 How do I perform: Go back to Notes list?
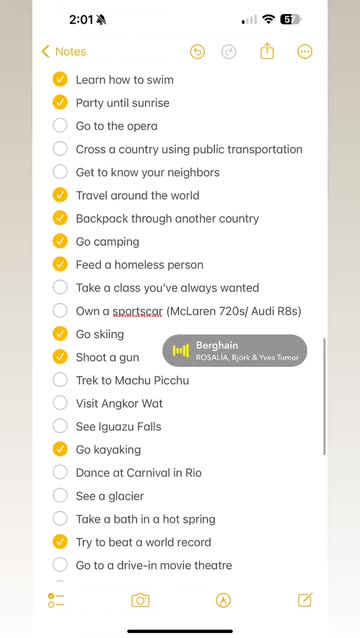[x=64, y=52]
